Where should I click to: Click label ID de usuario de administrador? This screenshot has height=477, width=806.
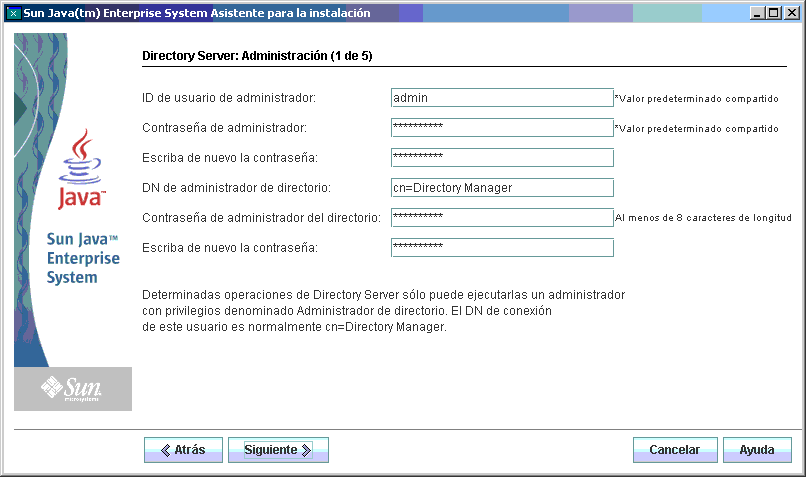point(229,98)
